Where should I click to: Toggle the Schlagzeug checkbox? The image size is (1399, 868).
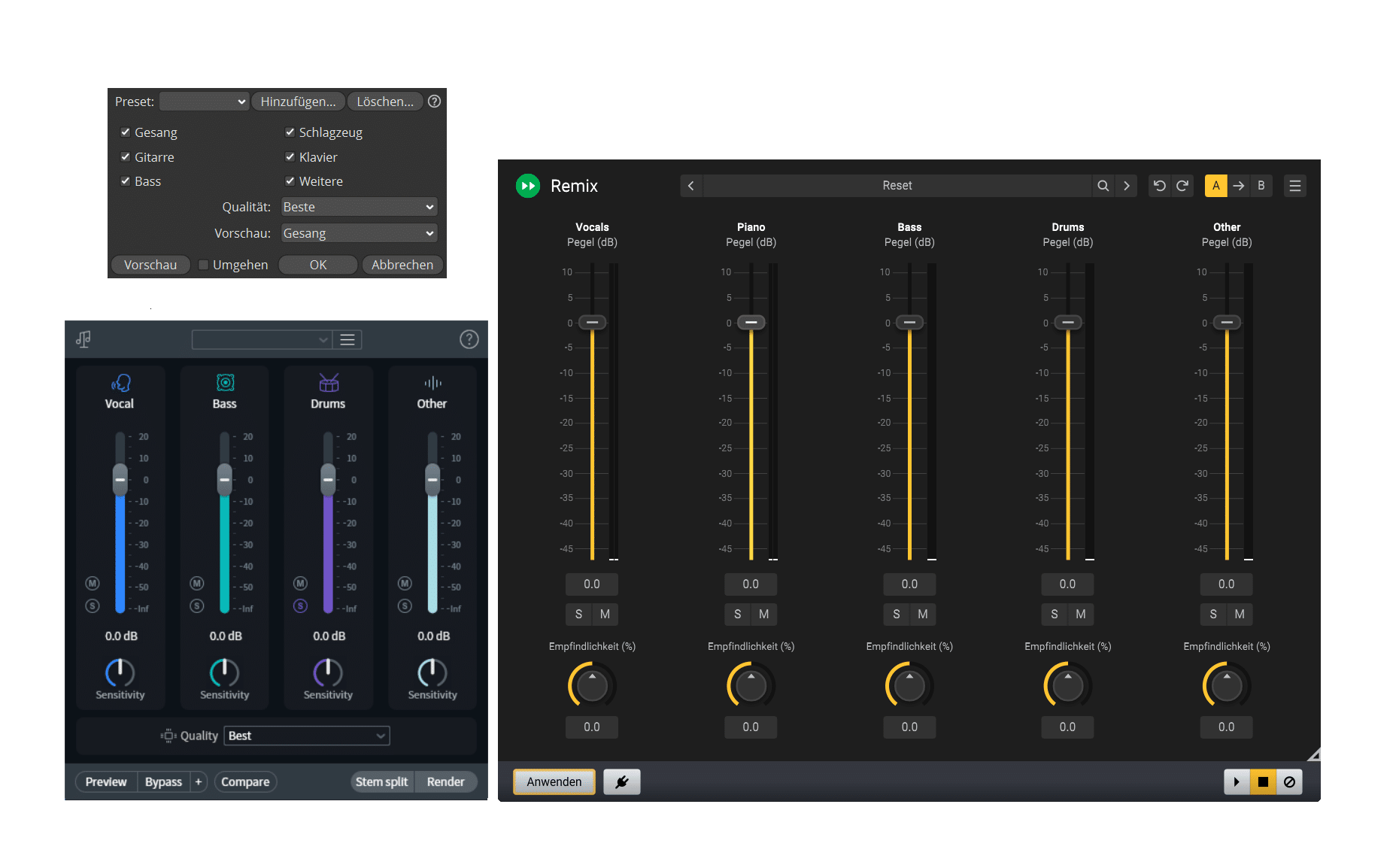tap(290, 132)
